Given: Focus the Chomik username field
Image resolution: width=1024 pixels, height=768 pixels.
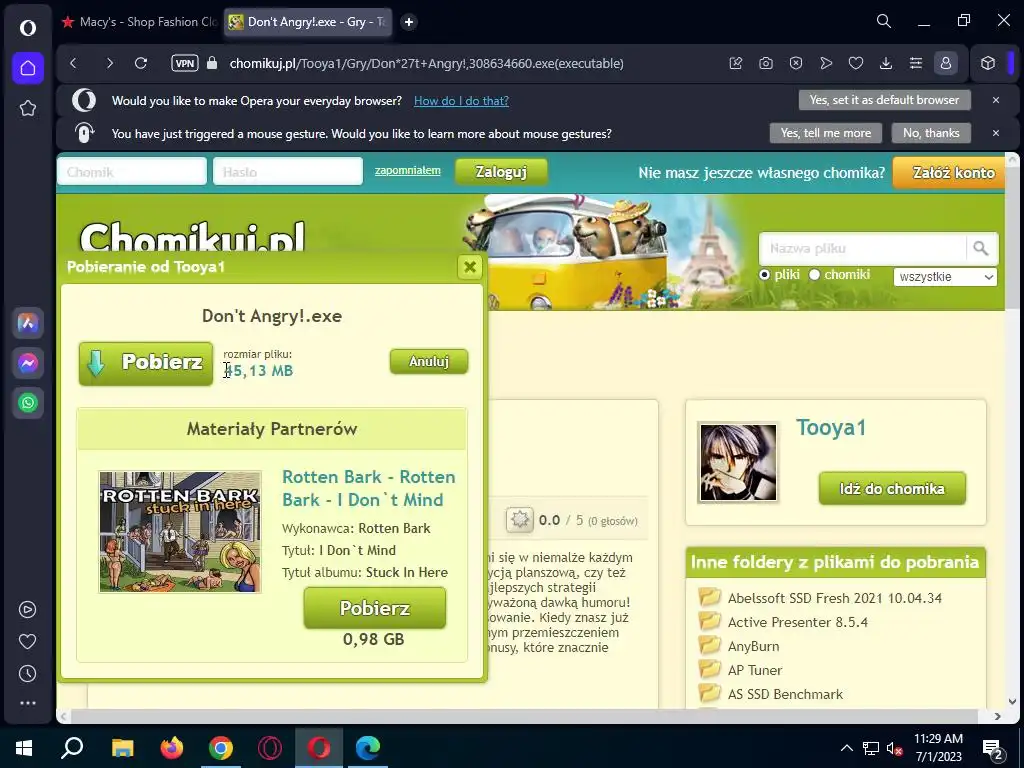Looking at the screenshot, I should (x=132, y=172).
